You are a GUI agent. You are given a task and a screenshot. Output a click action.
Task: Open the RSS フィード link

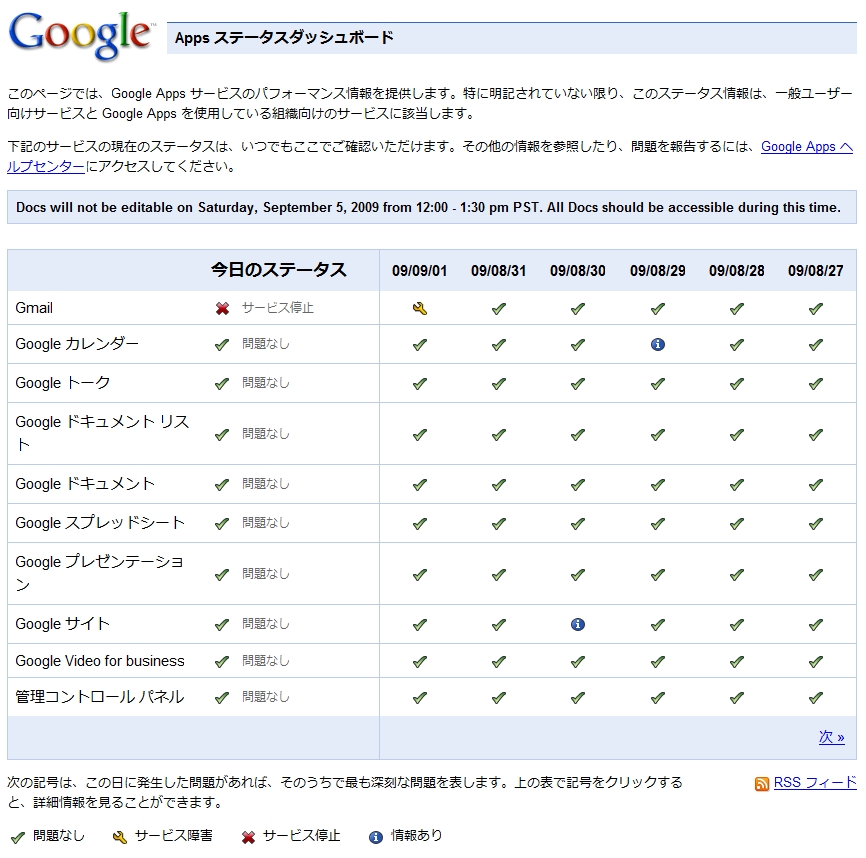(815, 782)
